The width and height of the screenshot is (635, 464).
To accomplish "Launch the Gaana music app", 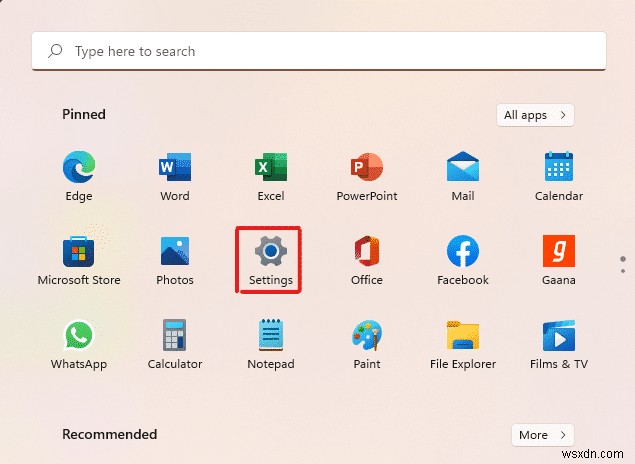I will coord(559,260).
